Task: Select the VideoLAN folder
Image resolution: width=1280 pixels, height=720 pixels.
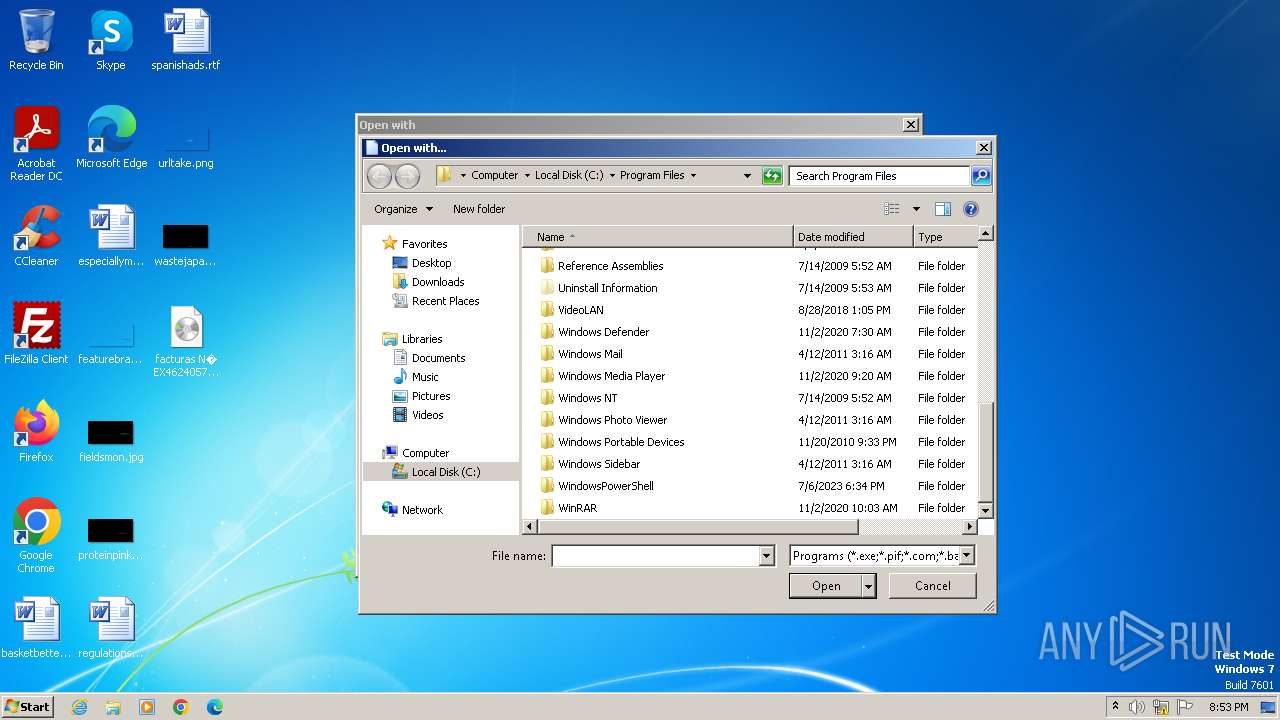Action: pos(581,310)
